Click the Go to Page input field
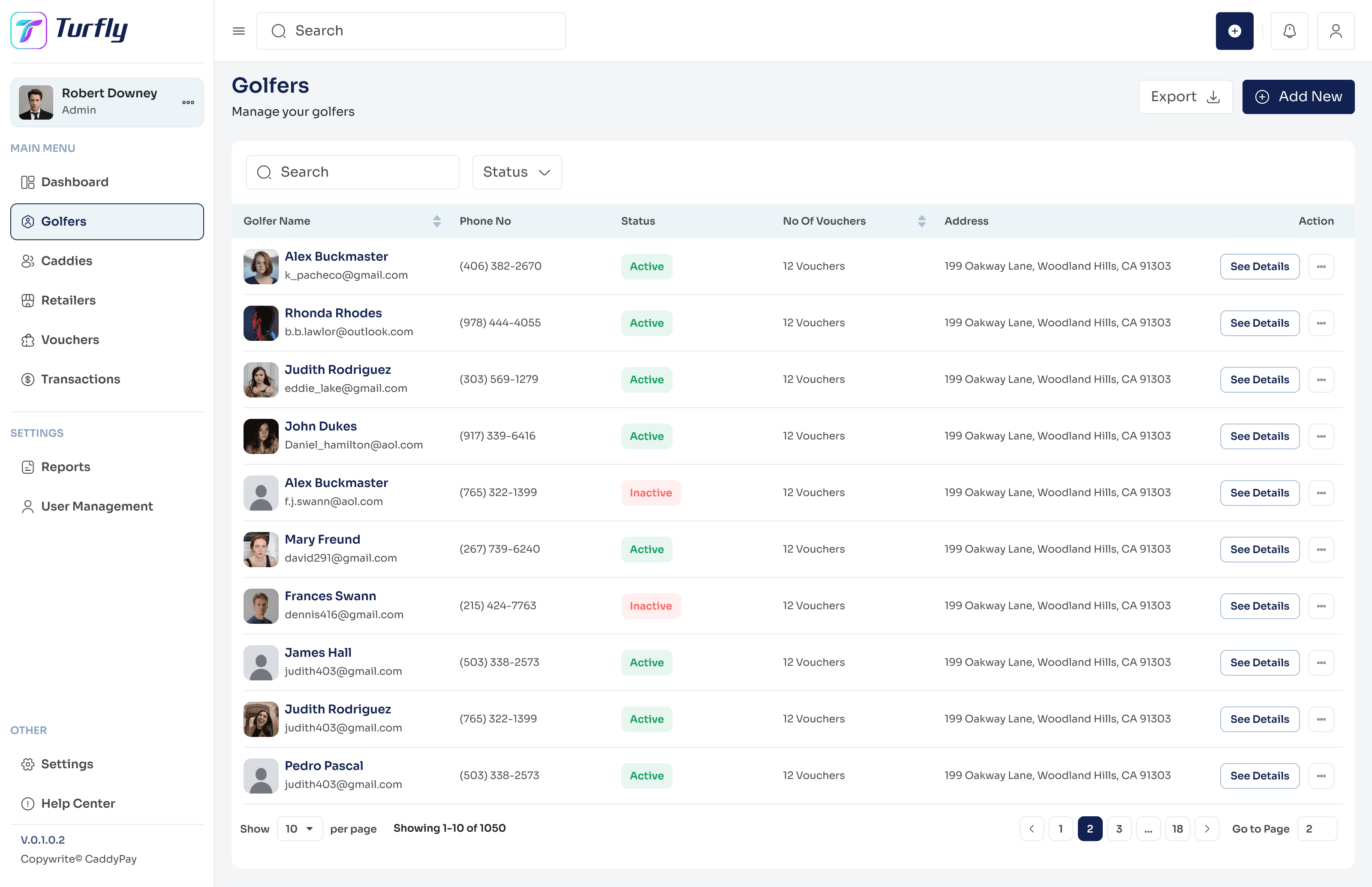 pyautogui.click(x=1317, y=829)
